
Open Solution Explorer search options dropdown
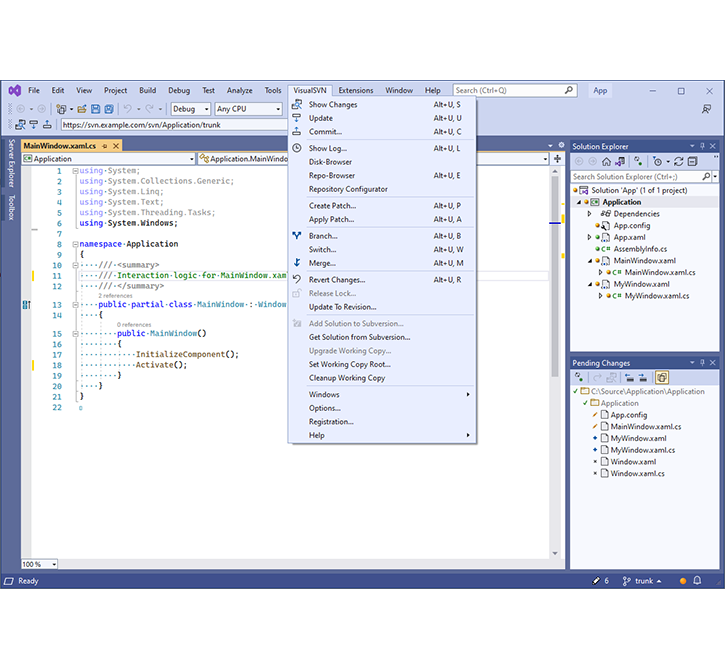tap(715, 177)
